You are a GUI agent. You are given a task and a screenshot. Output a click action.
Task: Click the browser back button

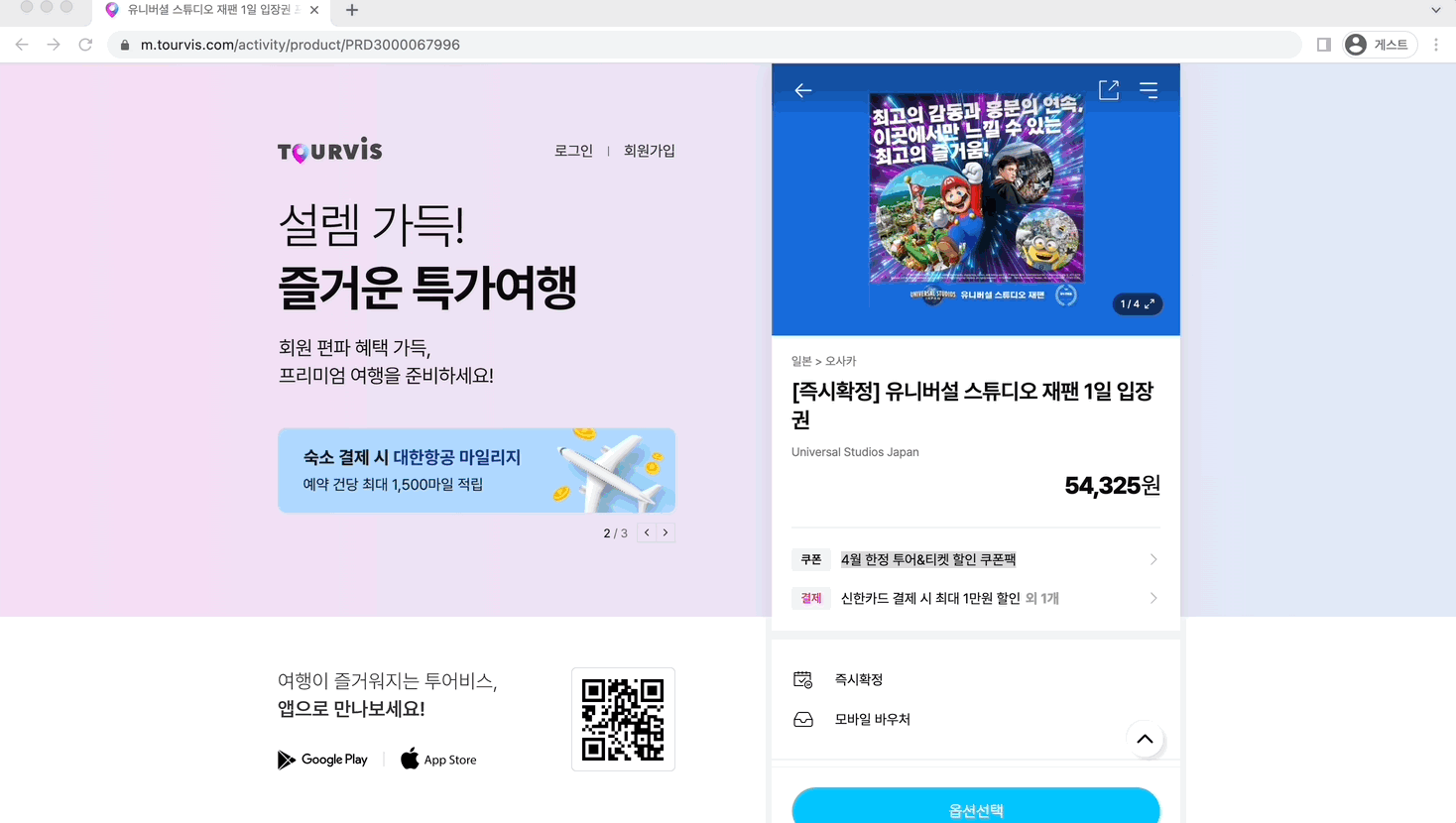pyautogui.click(x=22, y=45)
